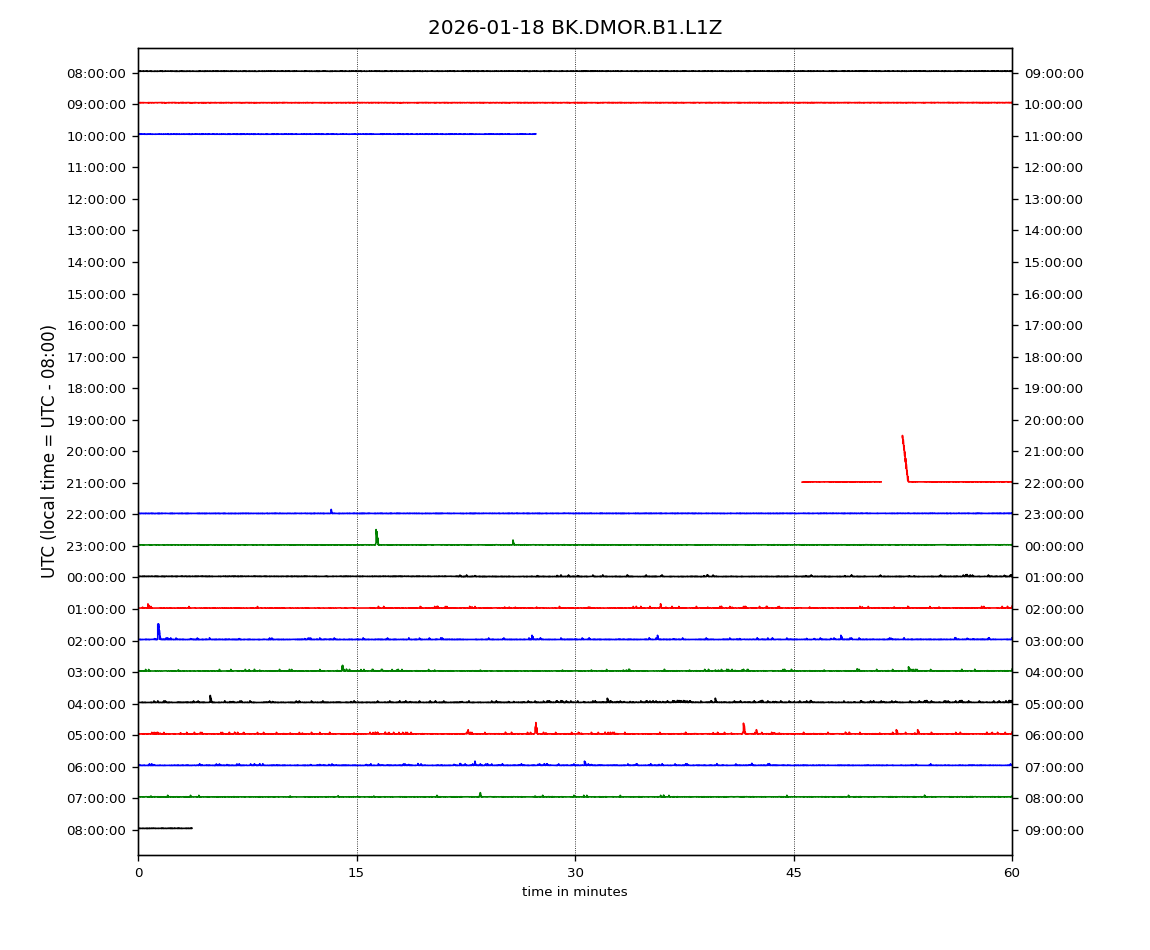Image resolution: width=1150 pixels, height=950 pixels.
Task: Click the right-axis 12:00:00 time label
Action: coord(1053,167)
